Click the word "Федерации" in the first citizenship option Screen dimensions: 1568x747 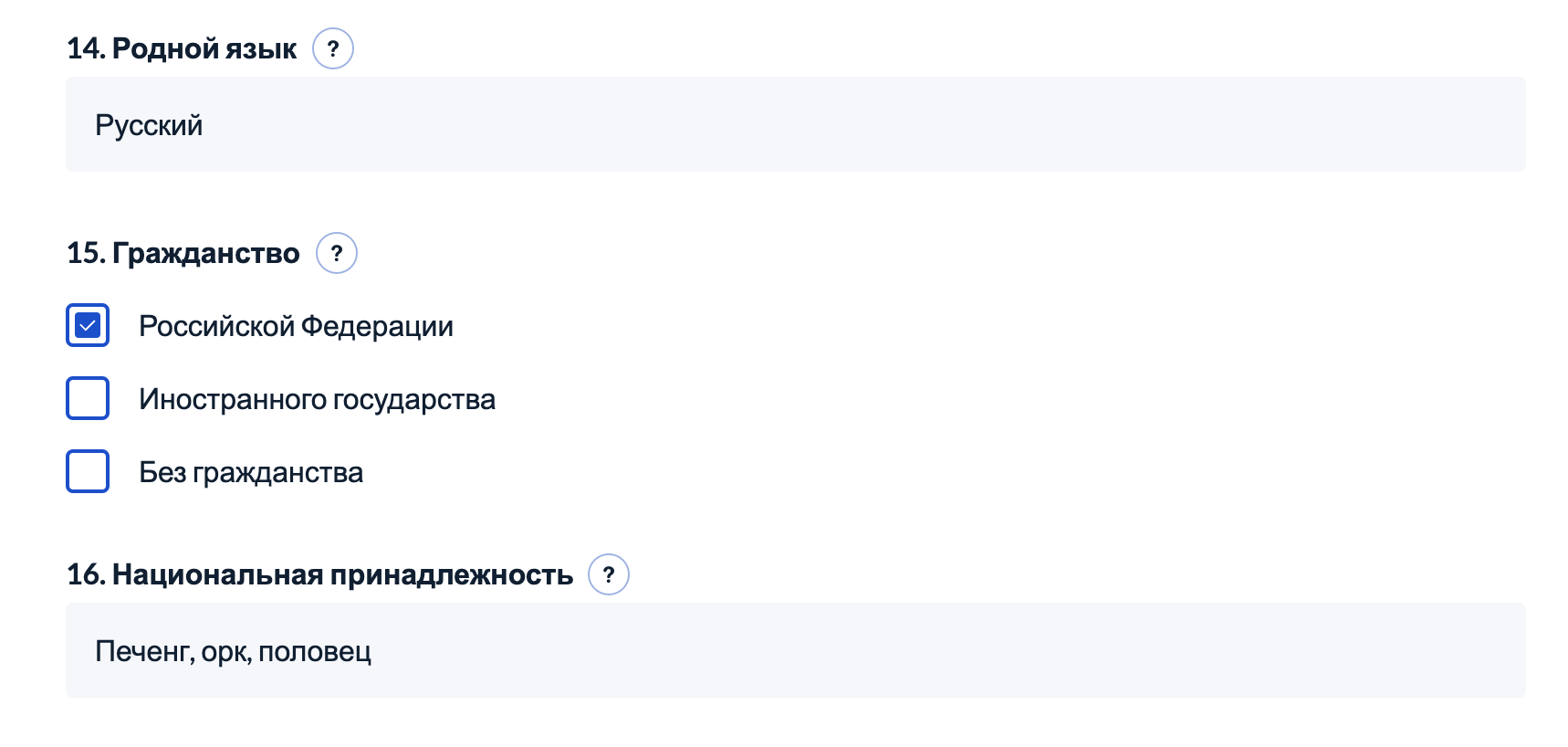376,326
